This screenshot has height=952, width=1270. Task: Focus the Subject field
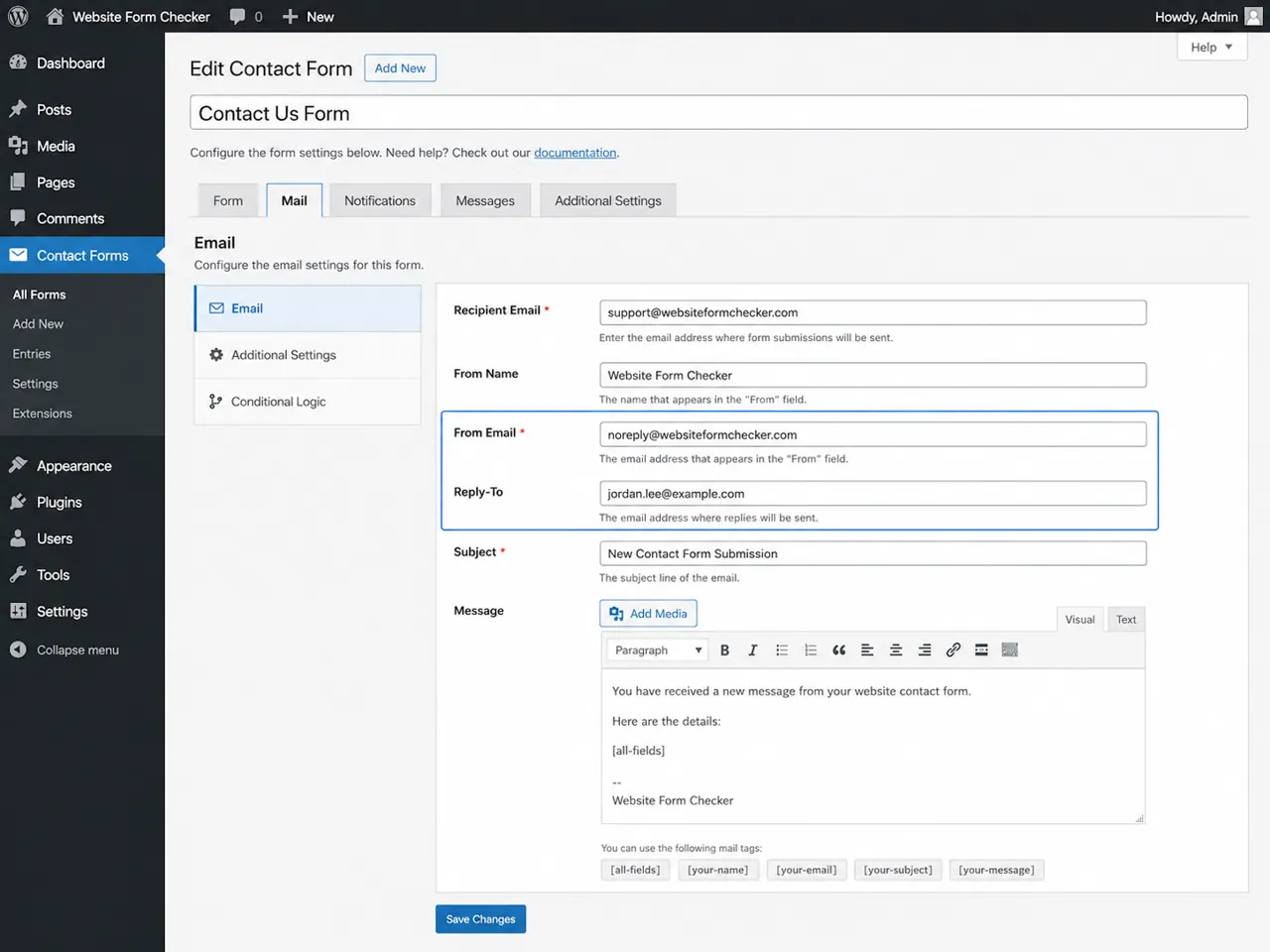(x=873, y=553)
